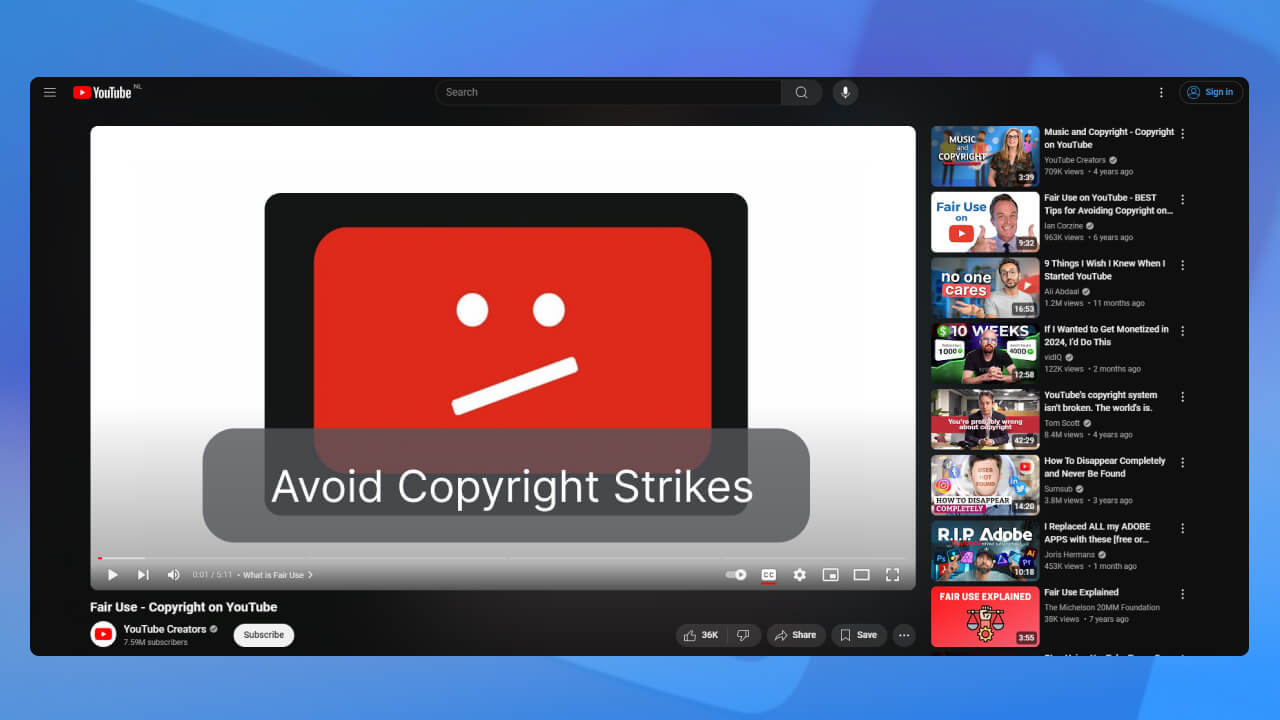1280x720 pixels.
Task: Open options for 'If I Wanted to Get Monetized'
Action: (1183, 330)
